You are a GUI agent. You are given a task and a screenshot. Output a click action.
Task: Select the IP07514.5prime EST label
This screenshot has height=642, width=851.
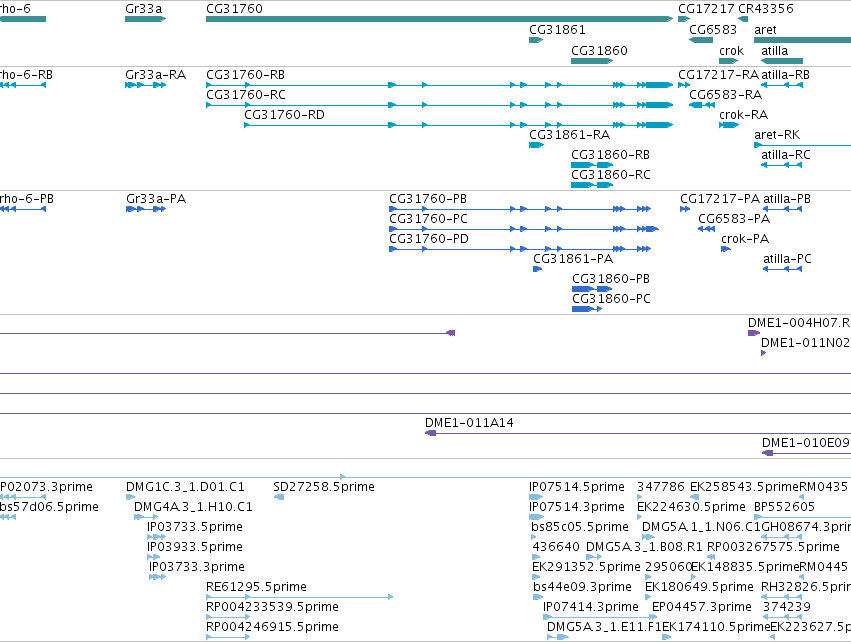577,487
